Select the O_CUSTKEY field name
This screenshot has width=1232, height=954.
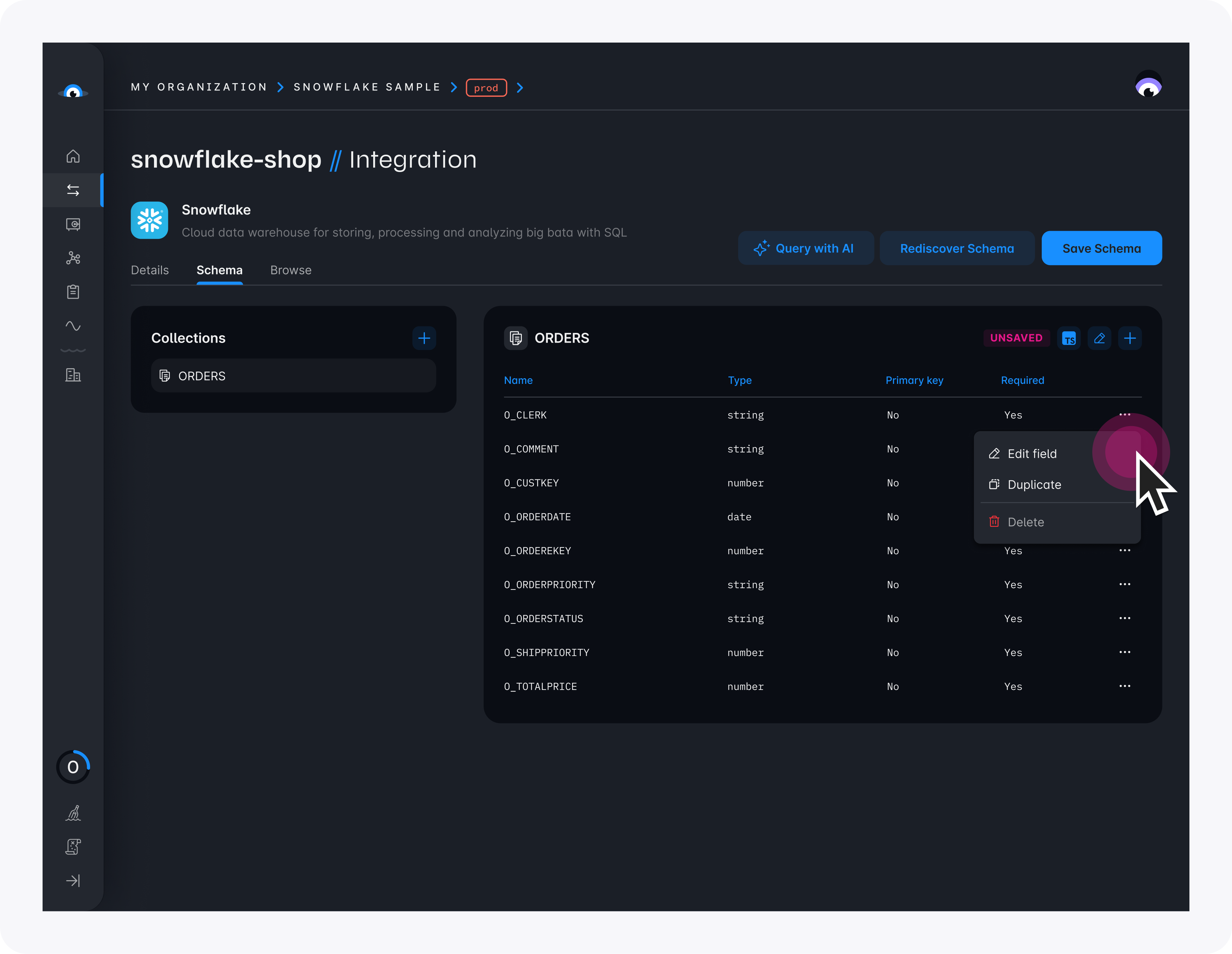coord(532,483)
